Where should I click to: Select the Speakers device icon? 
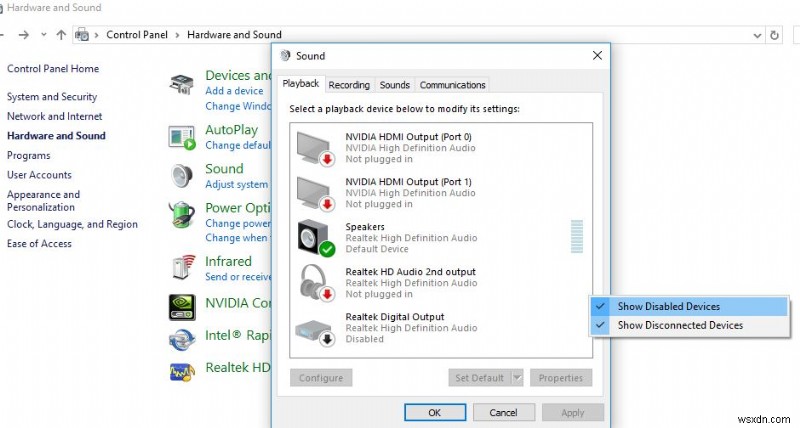coord(316,238)
